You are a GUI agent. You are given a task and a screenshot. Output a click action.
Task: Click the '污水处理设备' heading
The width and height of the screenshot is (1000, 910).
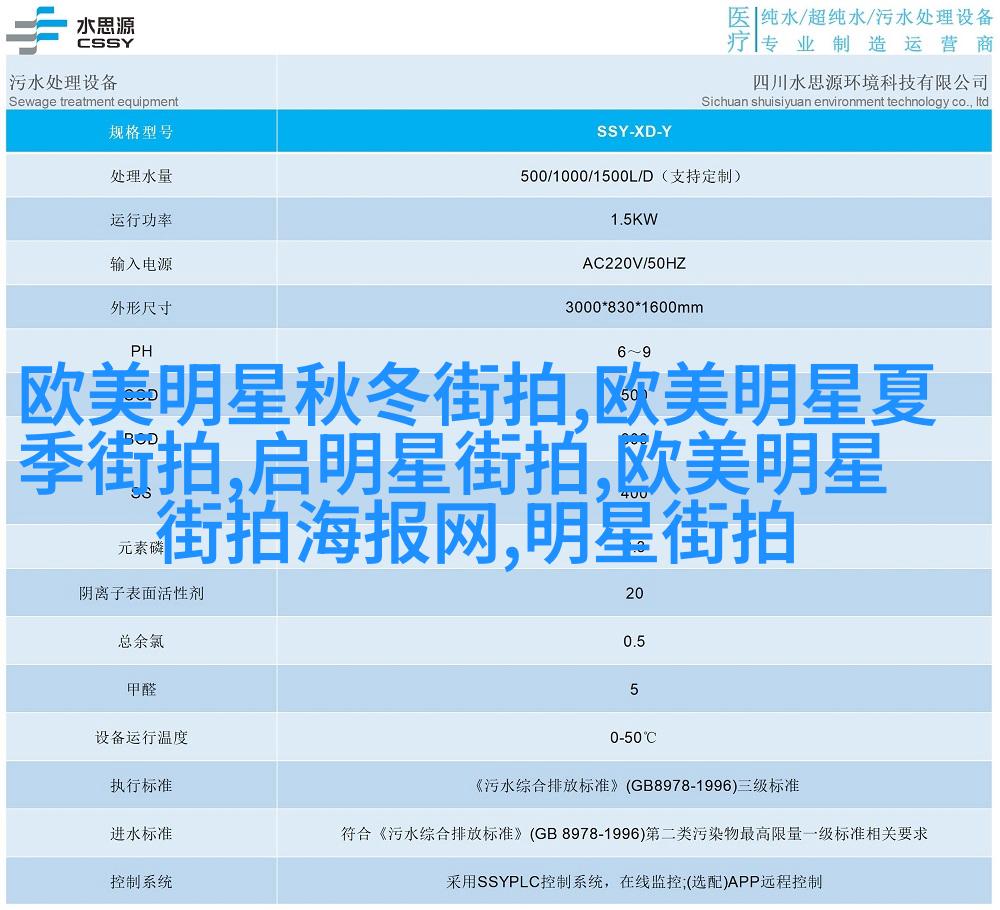click(x=63, y=82)
